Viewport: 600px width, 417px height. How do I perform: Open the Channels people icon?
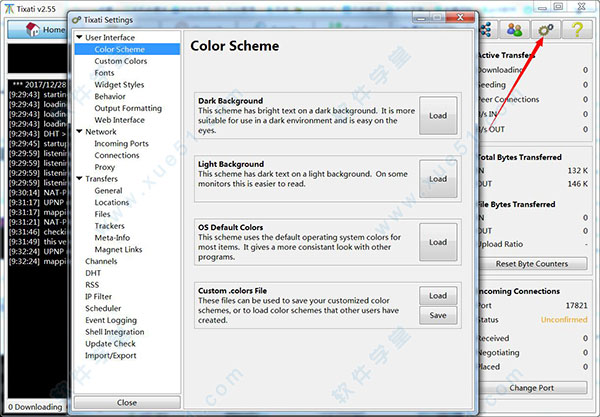pos(516,31)
